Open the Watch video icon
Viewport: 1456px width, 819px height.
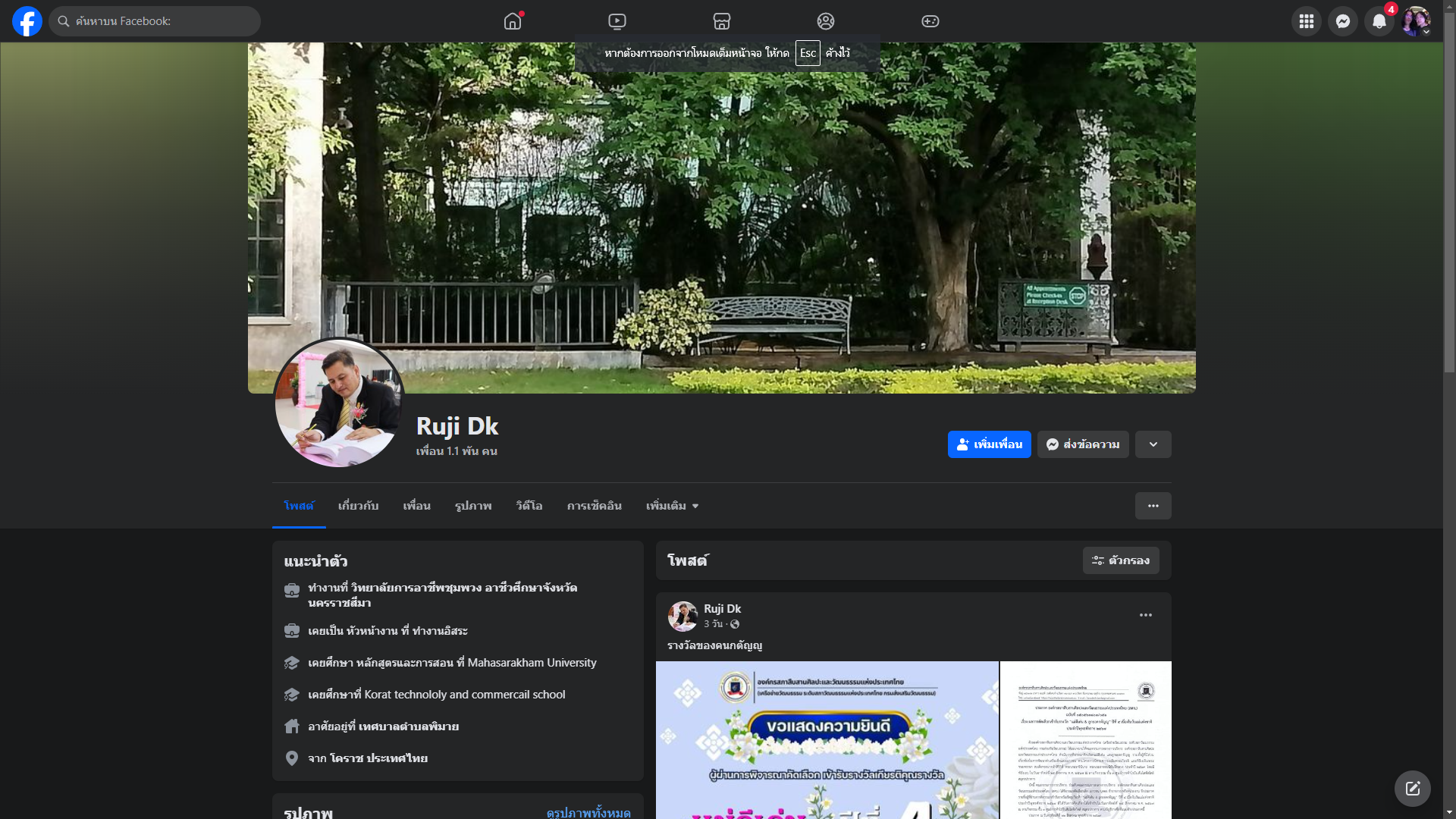(x=617, y=21)
